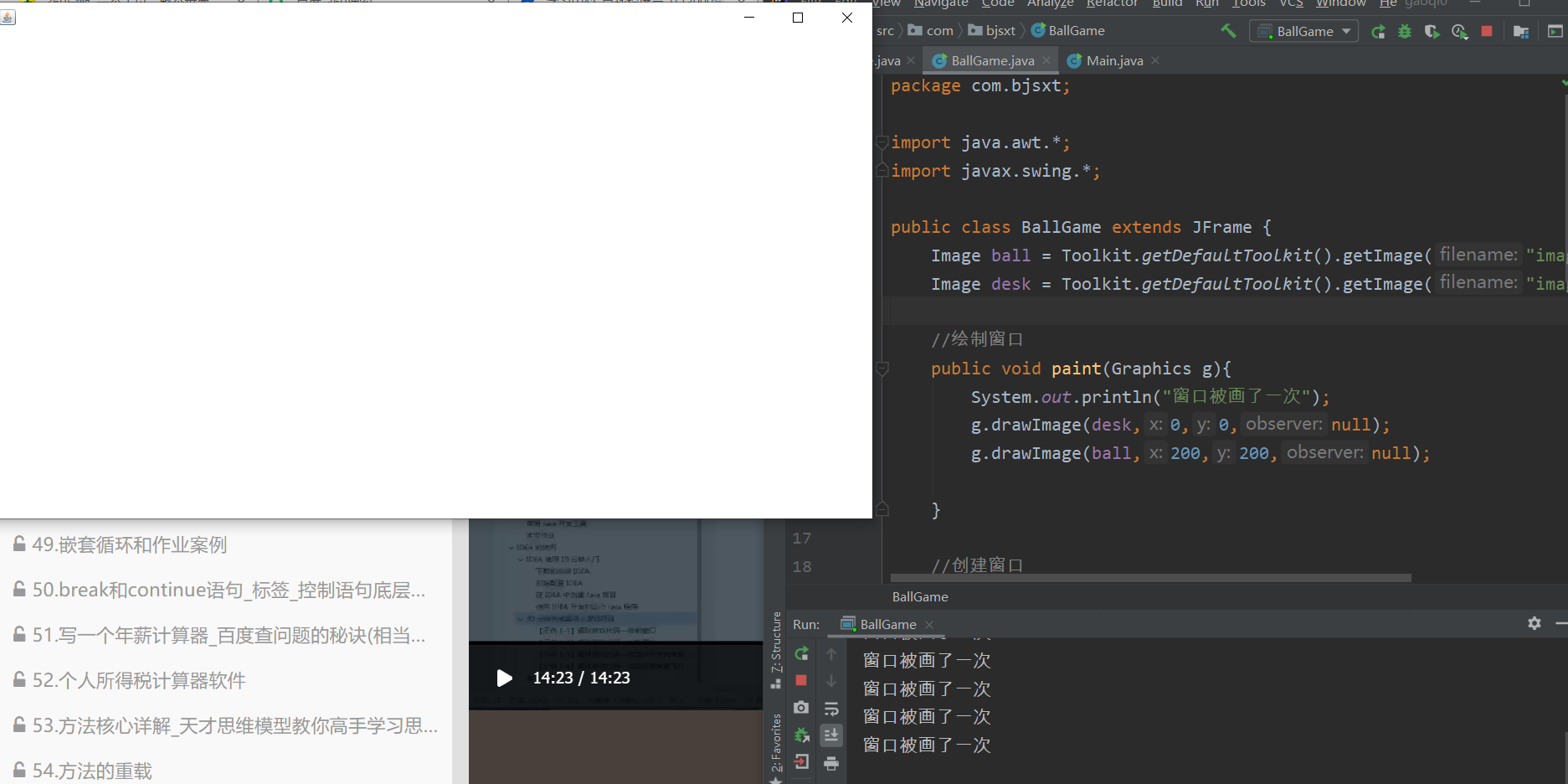Open lesson 52.个人所得税计算器软件
Image resolution: width=1568 pixels, height=784 pixels.
(139, 680)
